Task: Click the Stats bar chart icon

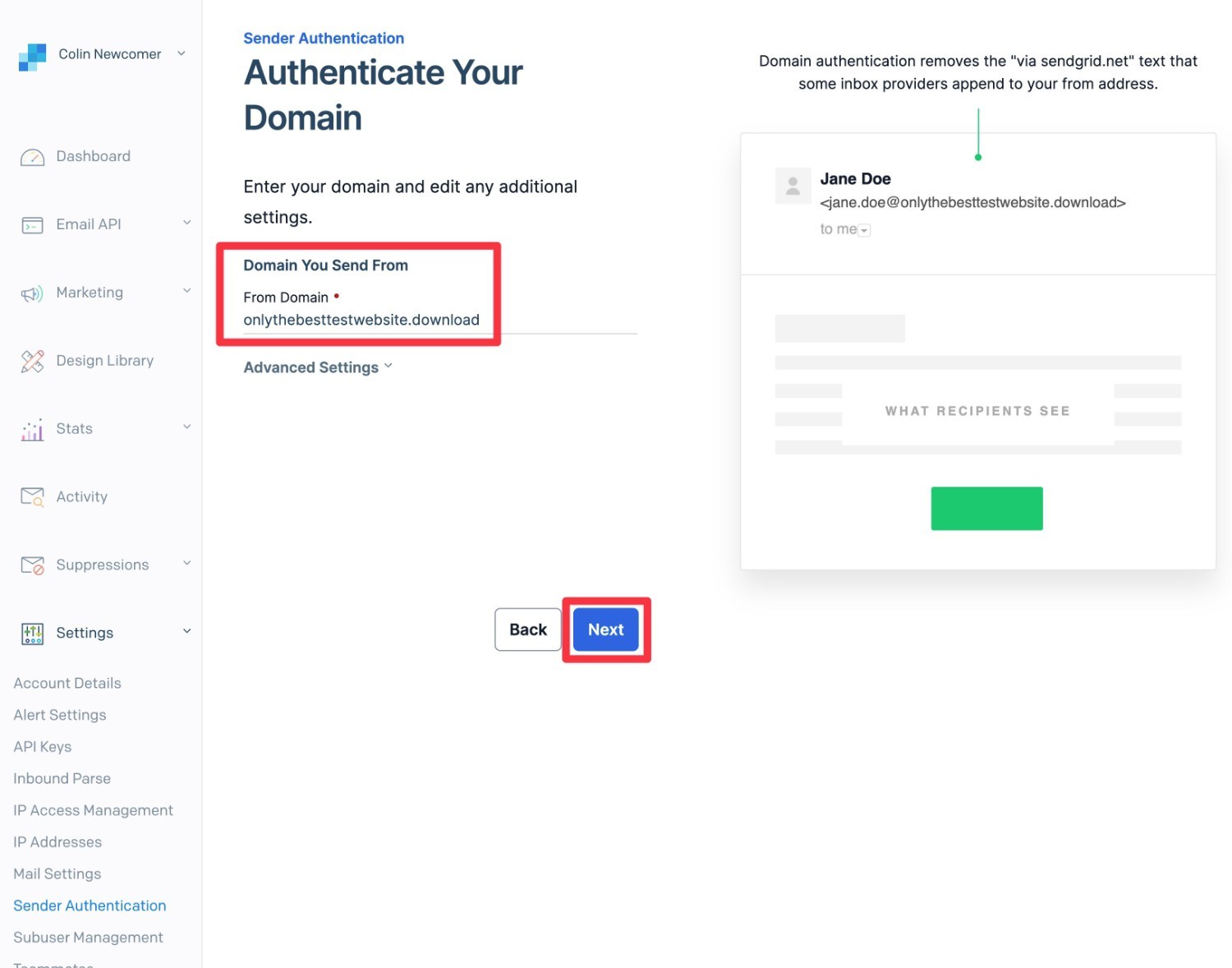Action: tap(32, 430)
